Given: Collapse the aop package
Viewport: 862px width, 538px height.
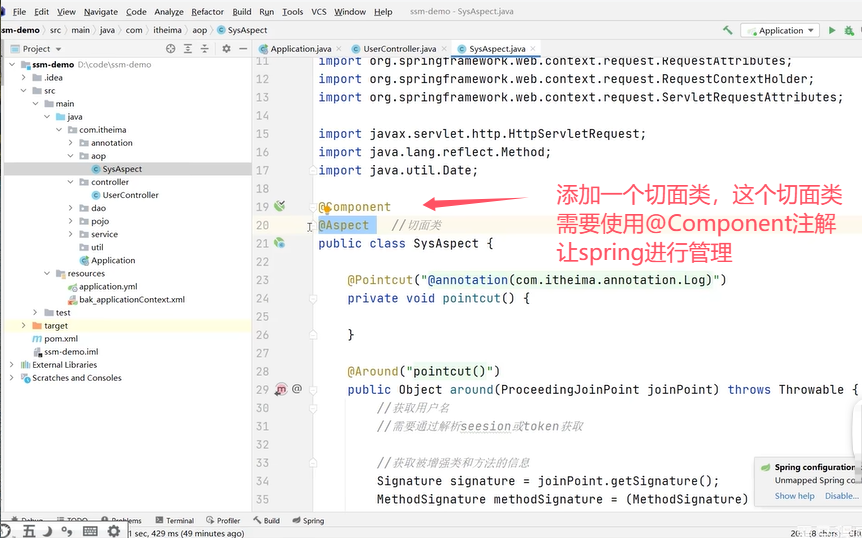Looking at the screenshot, I should [70, 156].
